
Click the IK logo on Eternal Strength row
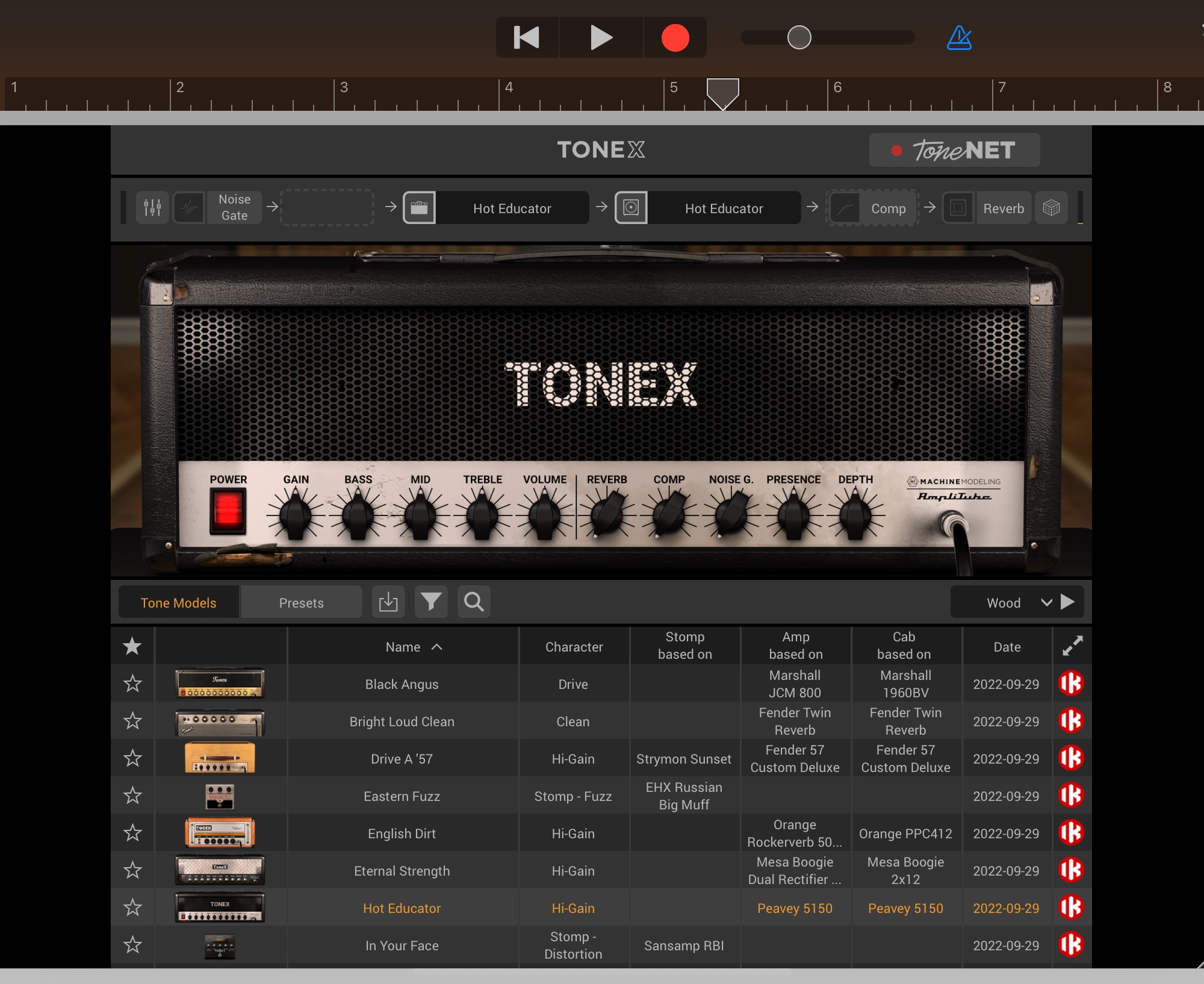(1071, 870)
